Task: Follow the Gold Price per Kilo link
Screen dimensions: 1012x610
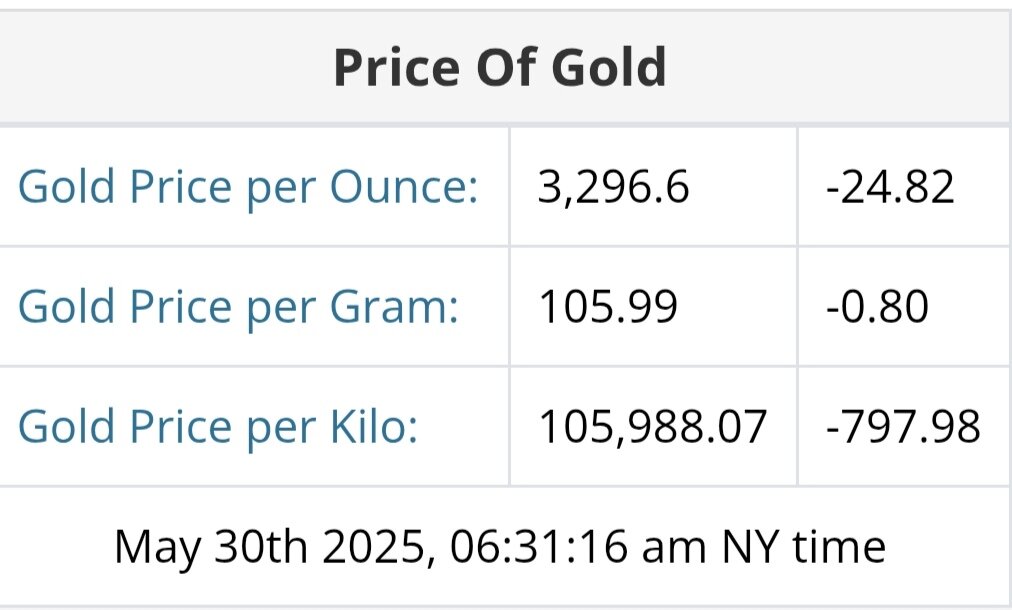Action: pyautogui.click(x=218, y=427)
